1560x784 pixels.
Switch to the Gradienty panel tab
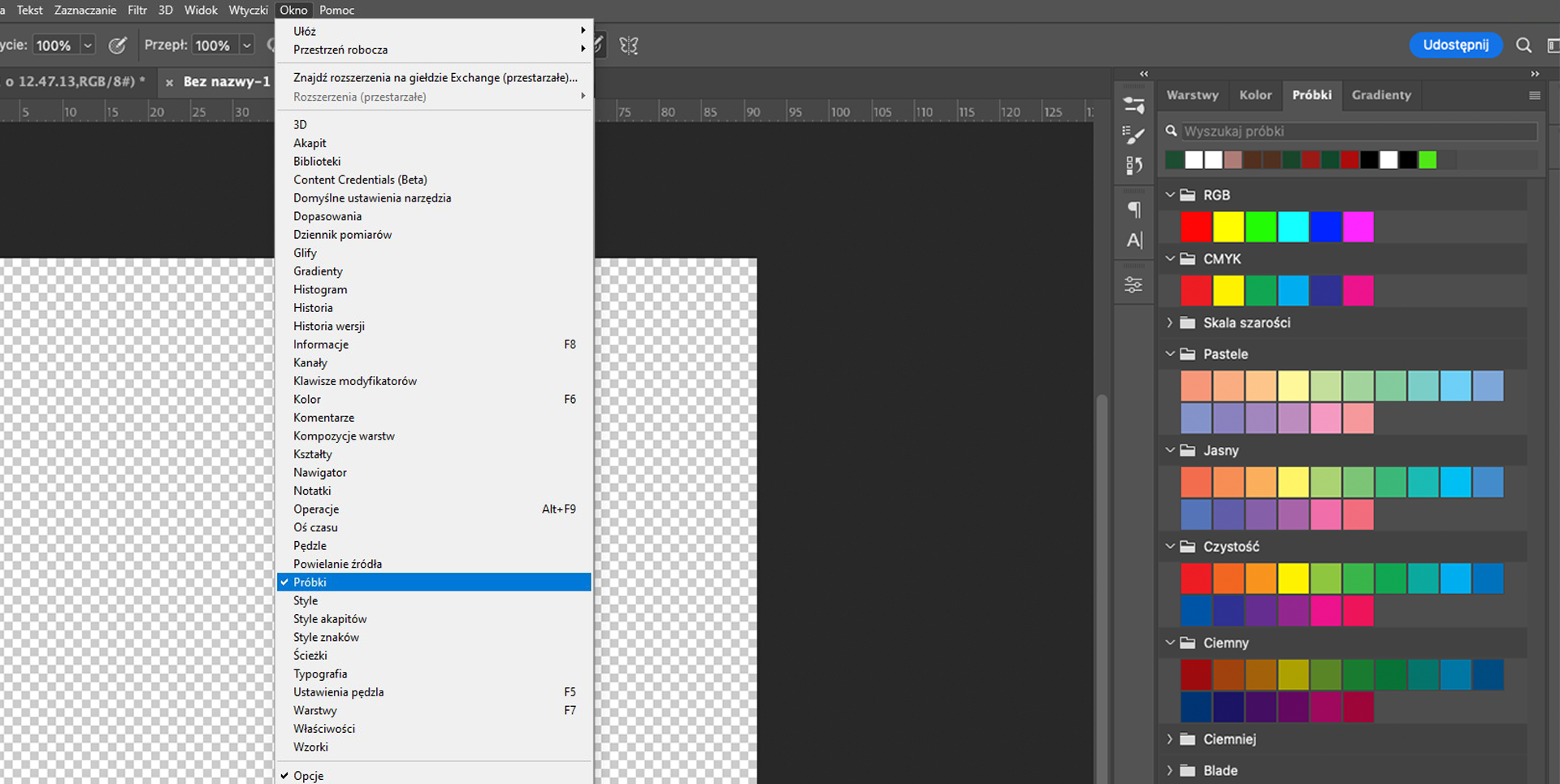(1381, 95)
